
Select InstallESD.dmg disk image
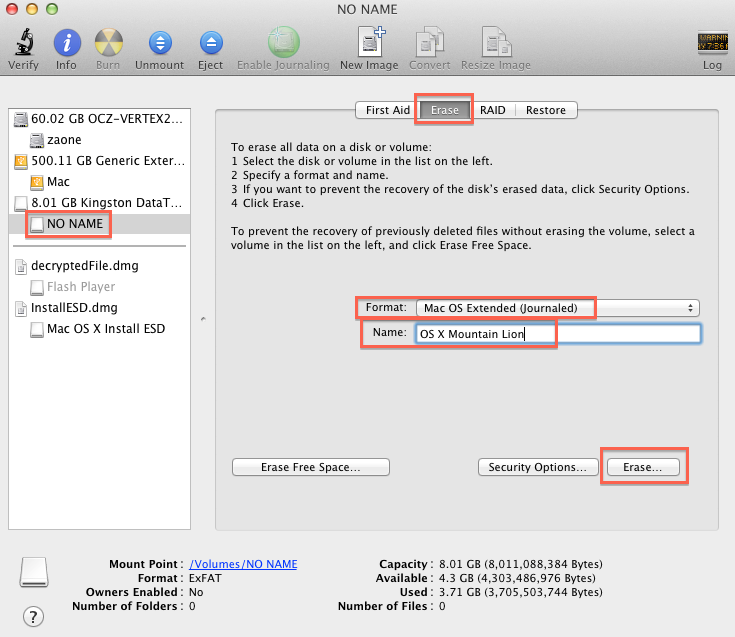(99, 308)
